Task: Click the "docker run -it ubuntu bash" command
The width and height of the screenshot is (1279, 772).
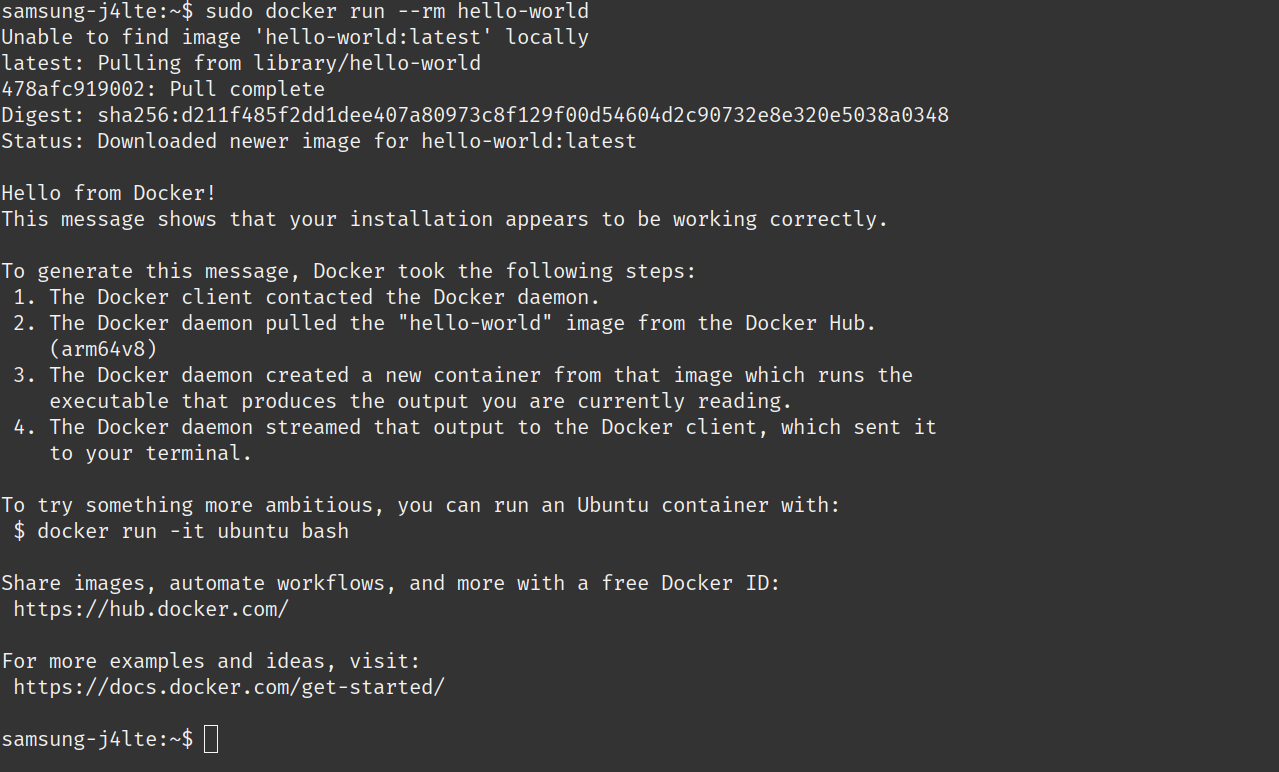Action: 193,531
